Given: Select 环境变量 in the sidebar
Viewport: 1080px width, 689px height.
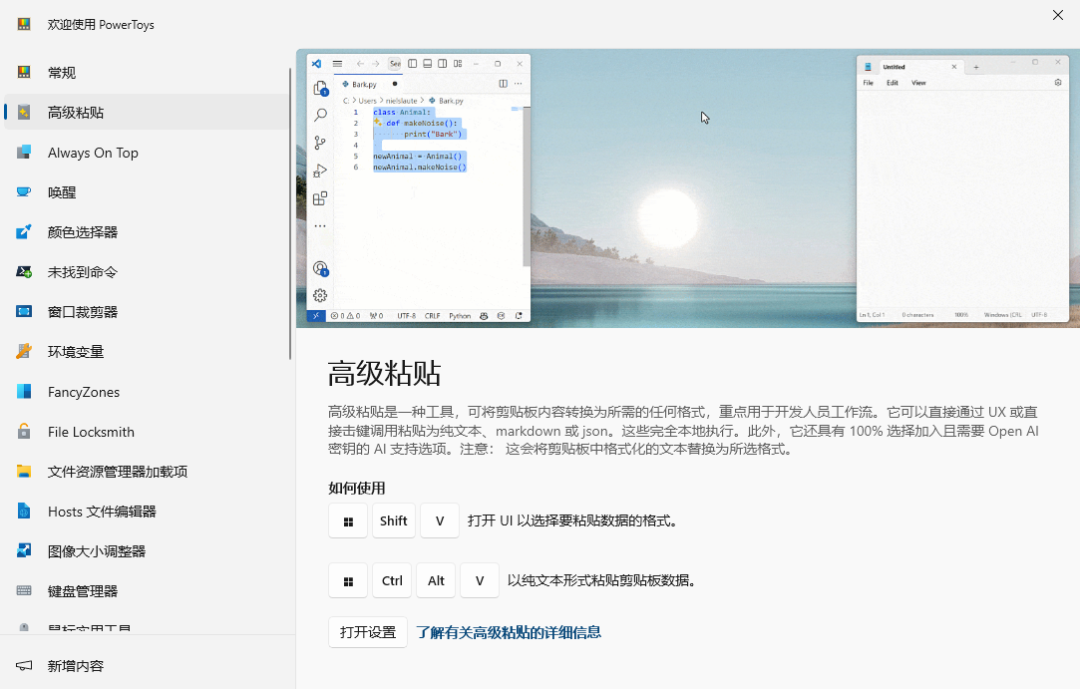Looking at the screenshot, I should 145,352.
